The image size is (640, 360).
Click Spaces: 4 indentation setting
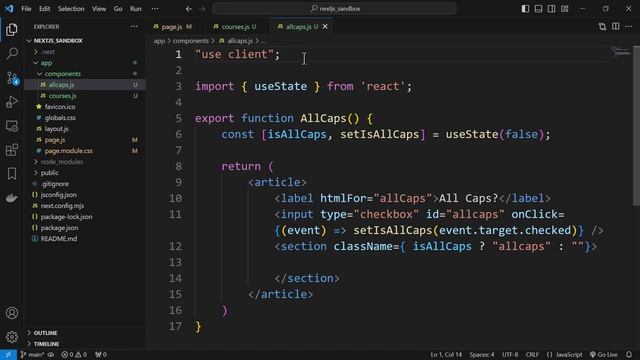(x=482, y=354)
